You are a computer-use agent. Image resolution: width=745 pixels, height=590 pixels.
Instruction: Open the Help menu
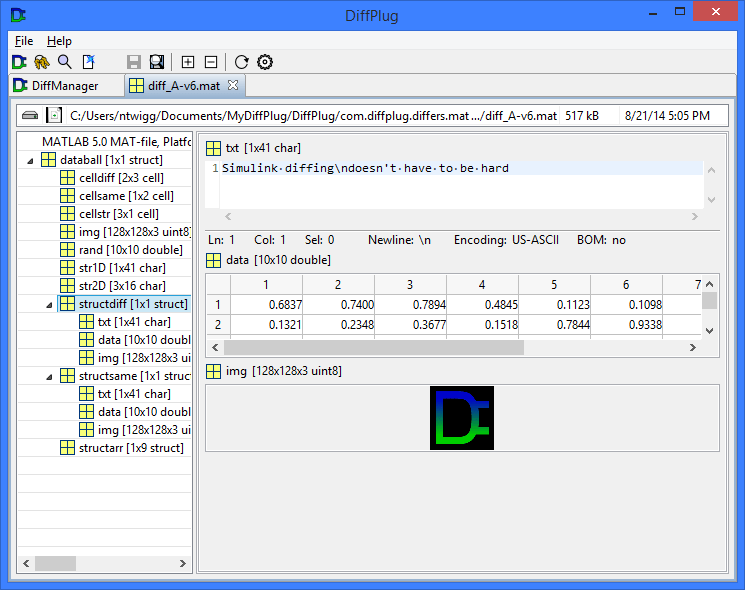tap(59, 41)
